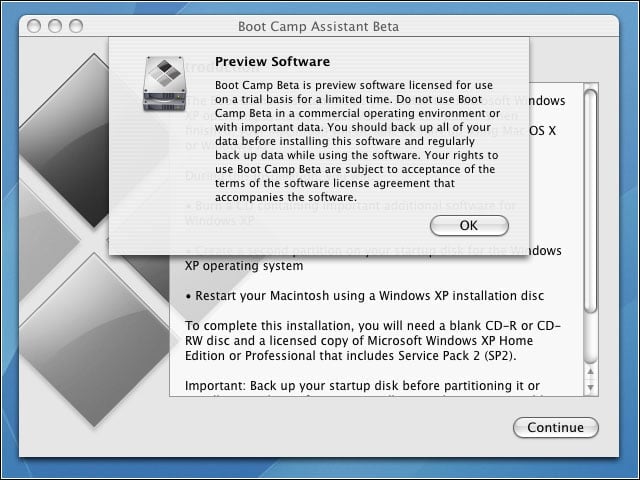Click the minimize window button
Viewport: 640px width, 480px height.
pos(55,26)
